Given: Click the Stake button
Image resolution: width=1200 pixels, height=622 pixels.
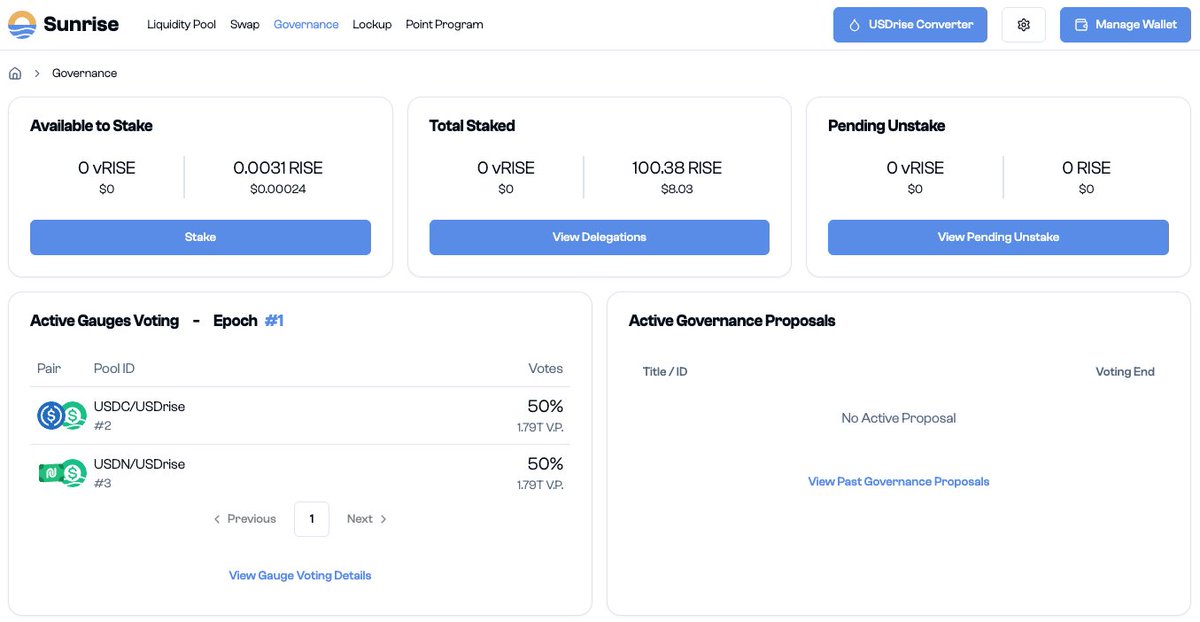Looking at the screenshot, I should tap(200, 237).
